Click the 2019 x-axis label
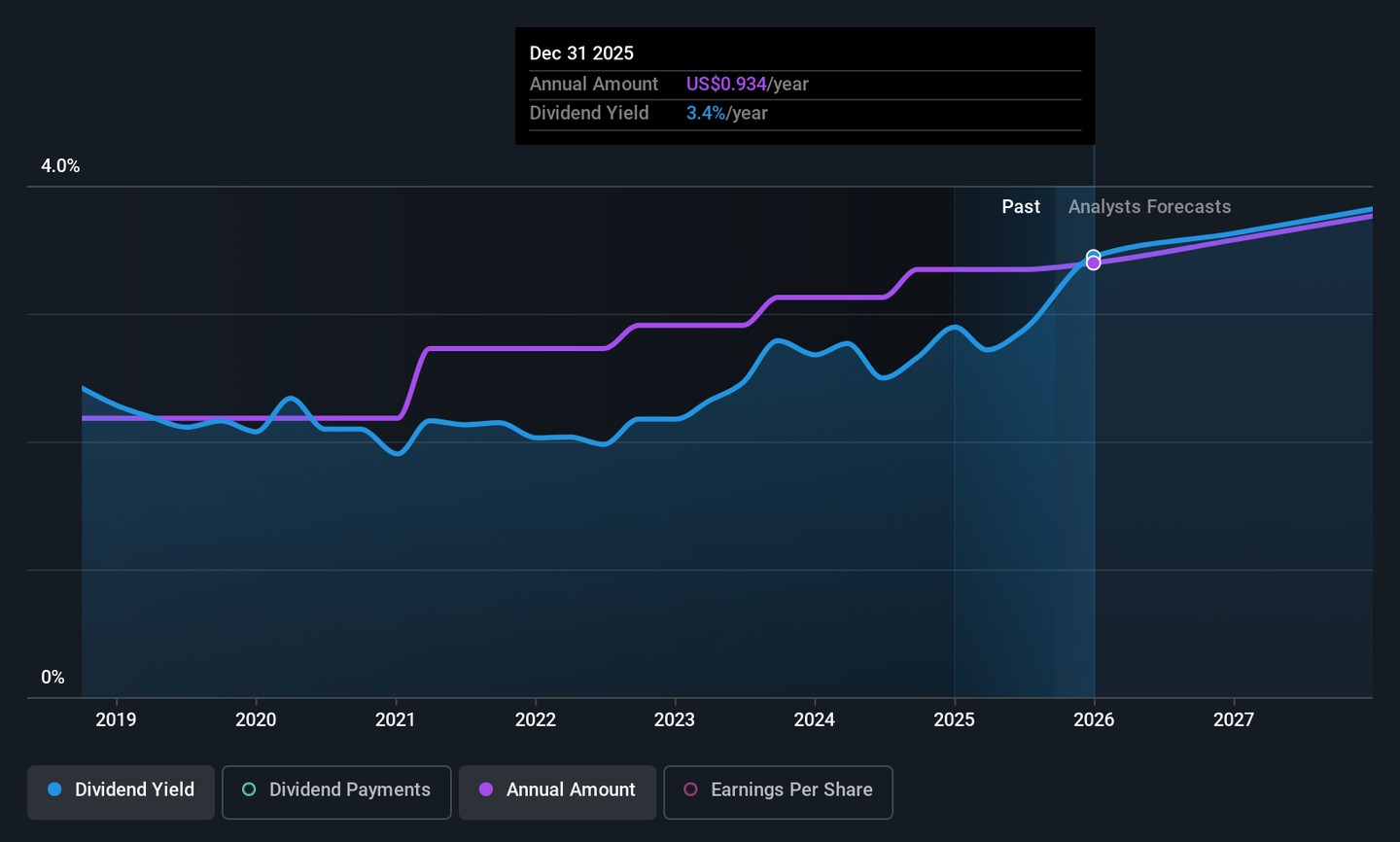 (116, 719)
